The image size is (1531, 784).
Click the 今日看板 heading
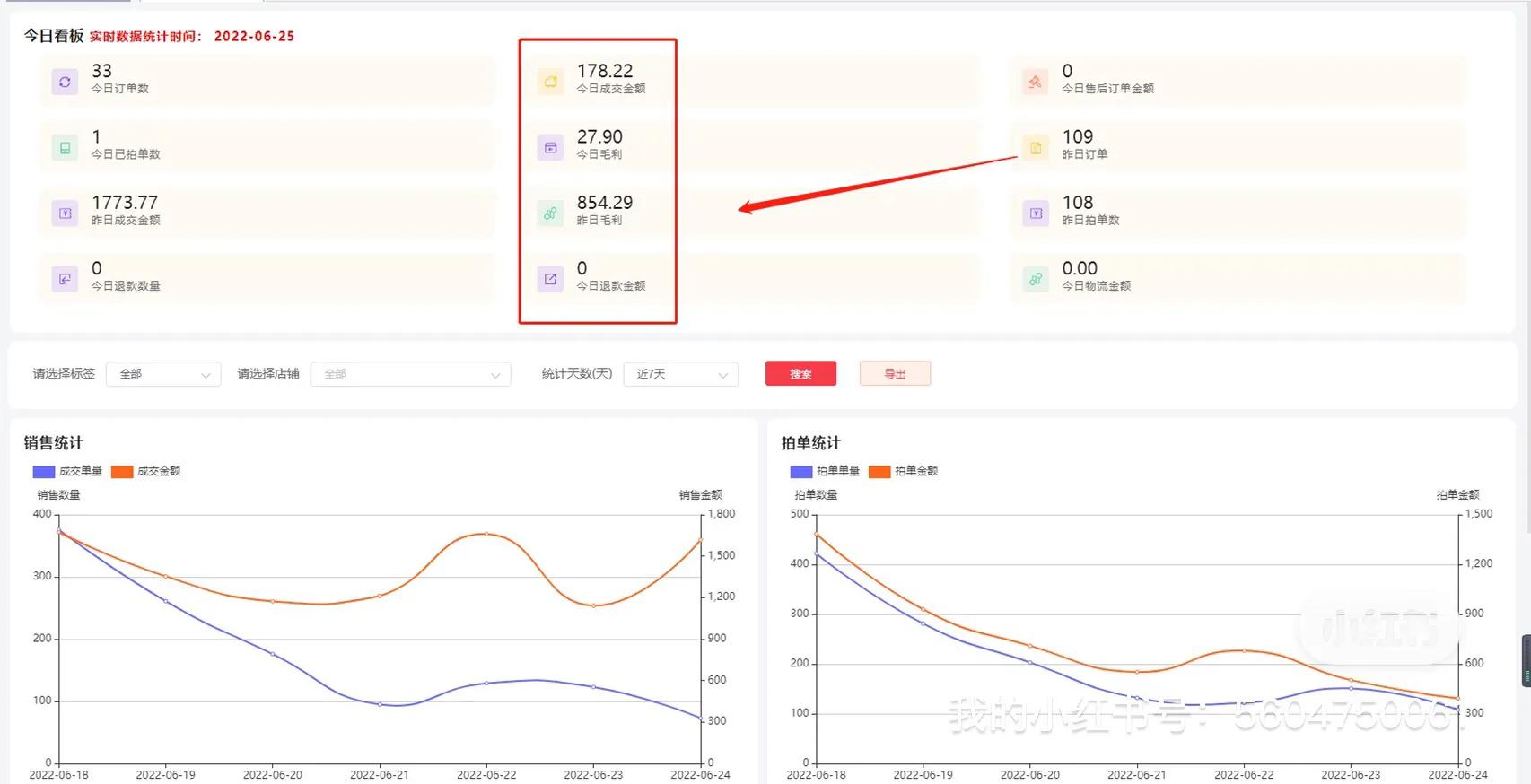(53, 36)
